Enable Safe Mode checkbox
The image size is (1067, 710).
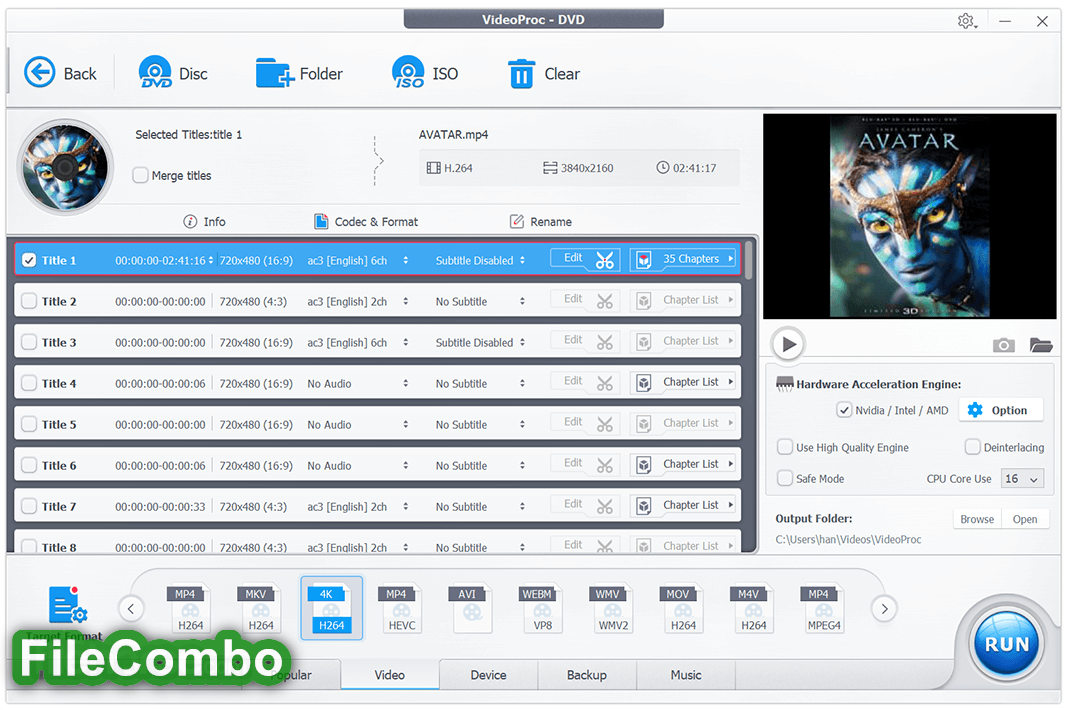point(785,478)
